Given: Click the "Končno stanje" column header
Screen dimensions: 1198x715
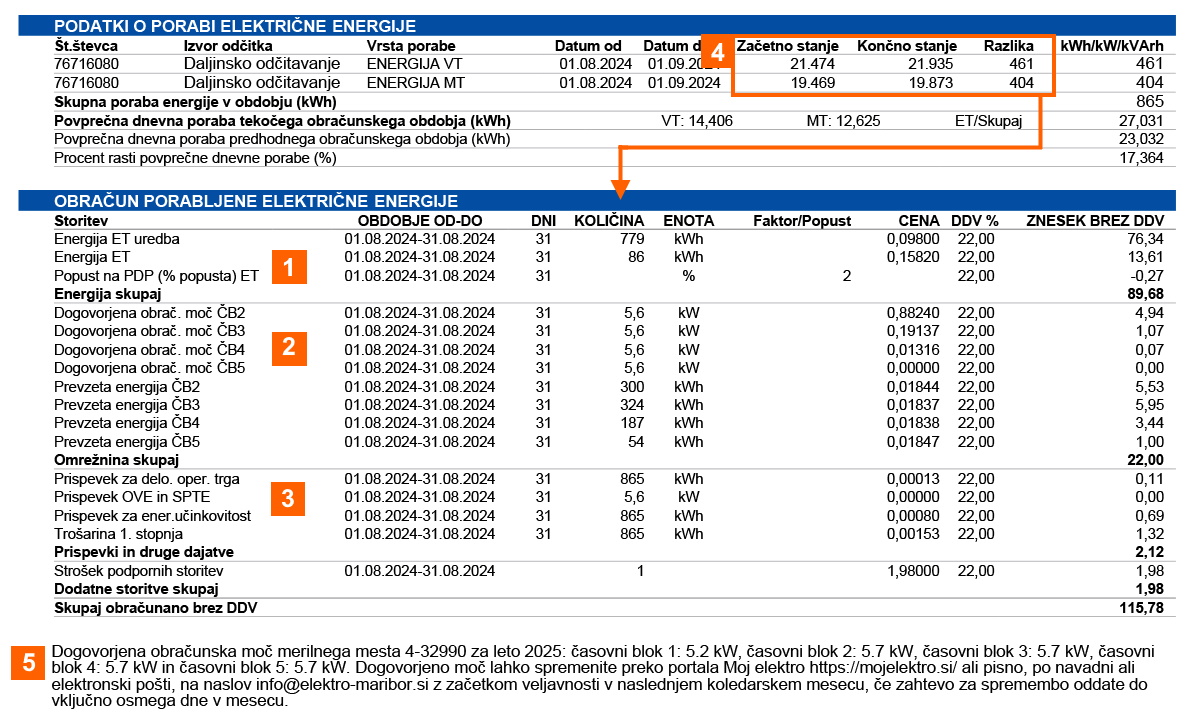Looking at the screenshot, I should 907,46.
